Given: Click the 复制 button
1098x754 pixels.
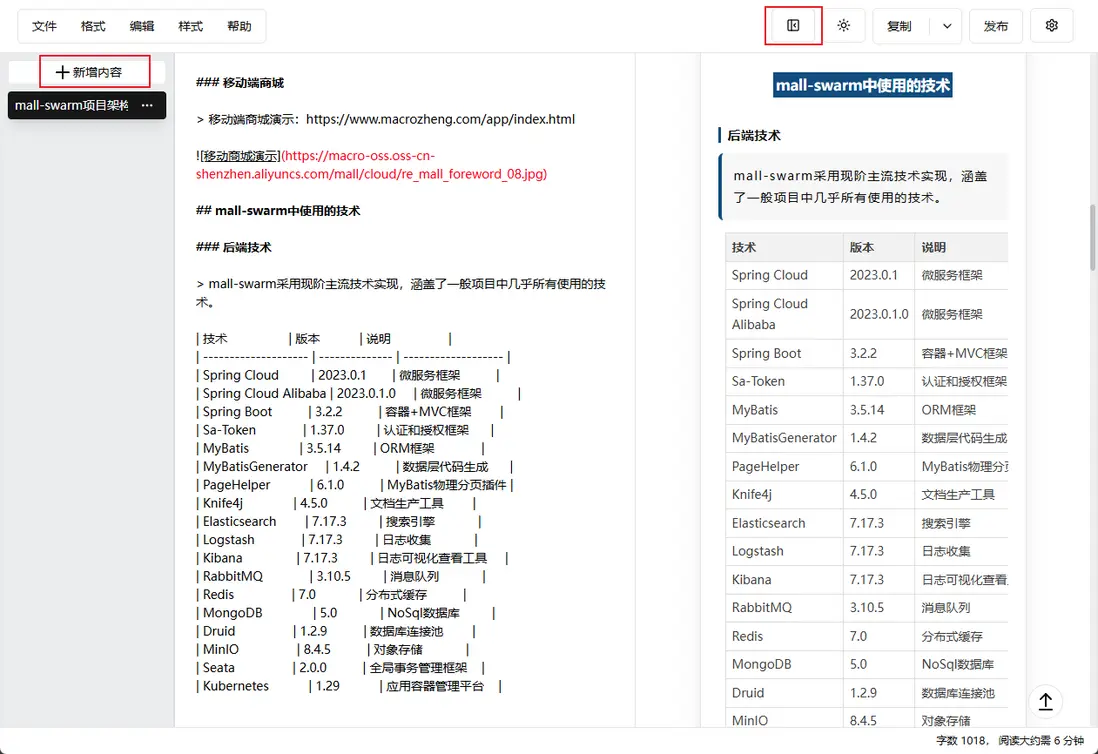Looking at the screenshot, I should pyautogui.click(x=899, y=26).
